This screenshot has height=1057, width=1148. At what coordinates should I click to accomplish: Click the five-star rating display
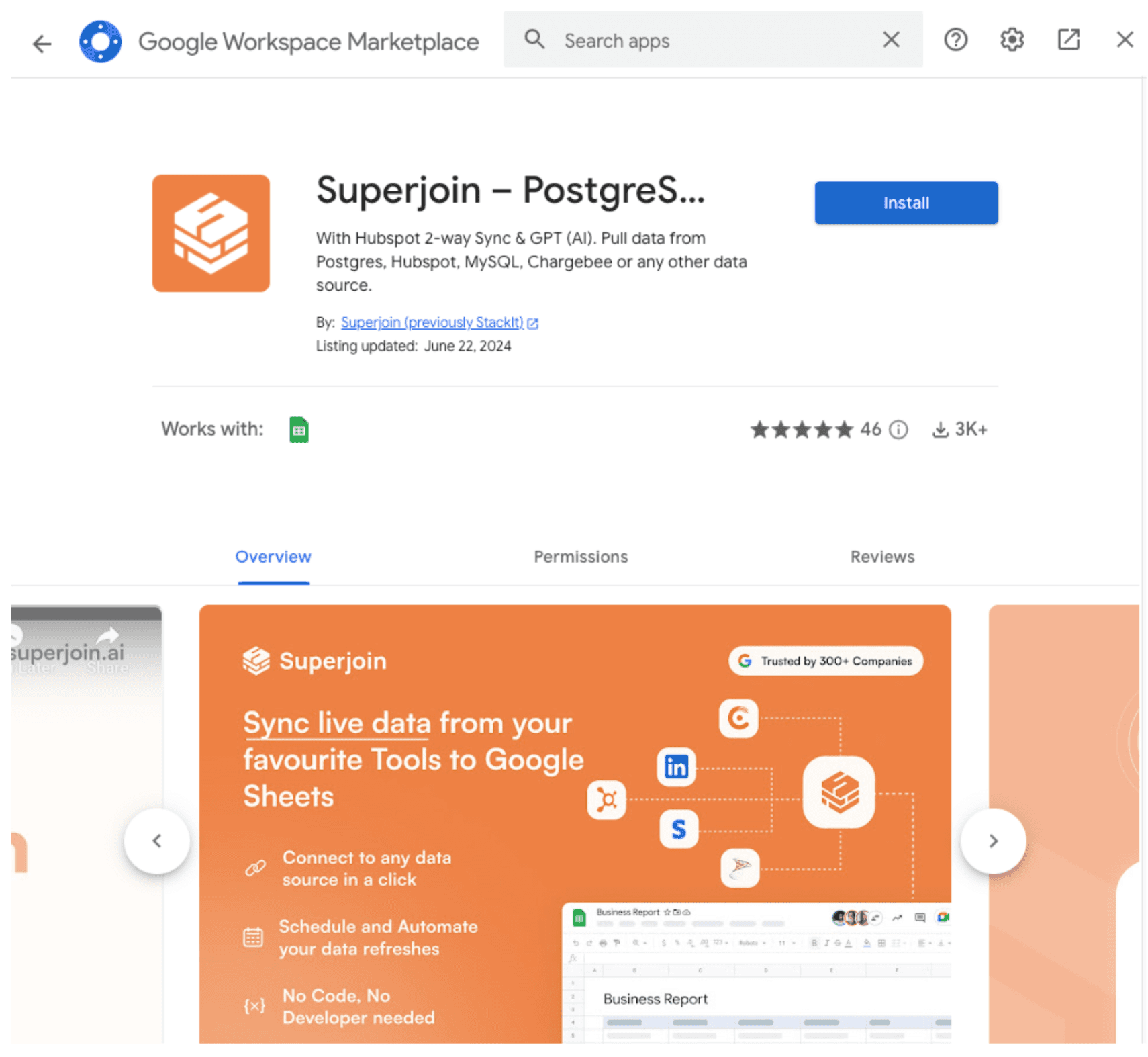click(x=801, y=429)
